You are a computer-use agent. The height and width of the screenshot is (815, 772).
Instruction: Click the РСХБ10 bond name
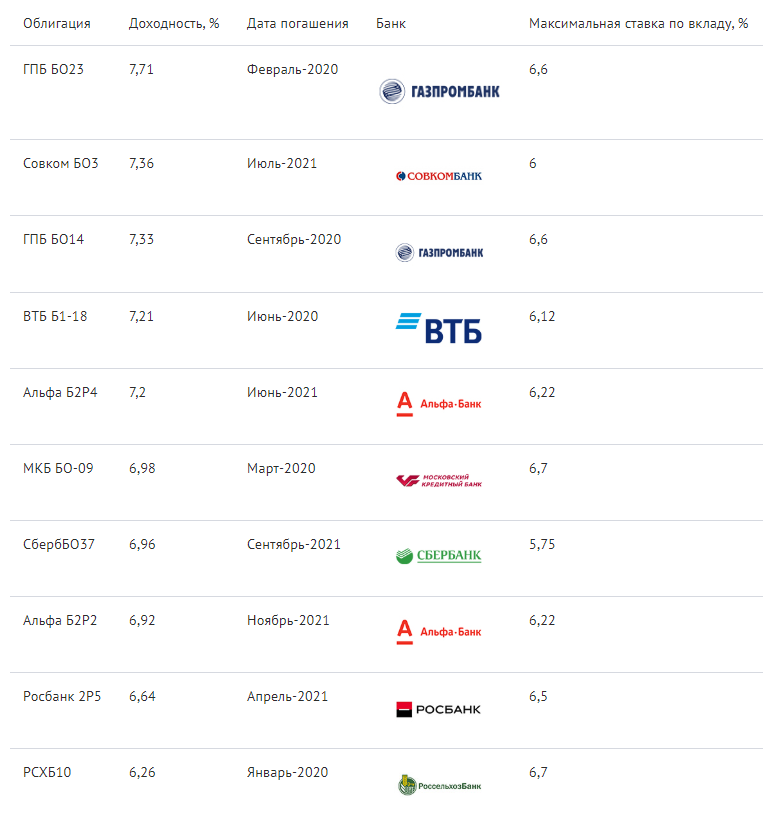47,772
